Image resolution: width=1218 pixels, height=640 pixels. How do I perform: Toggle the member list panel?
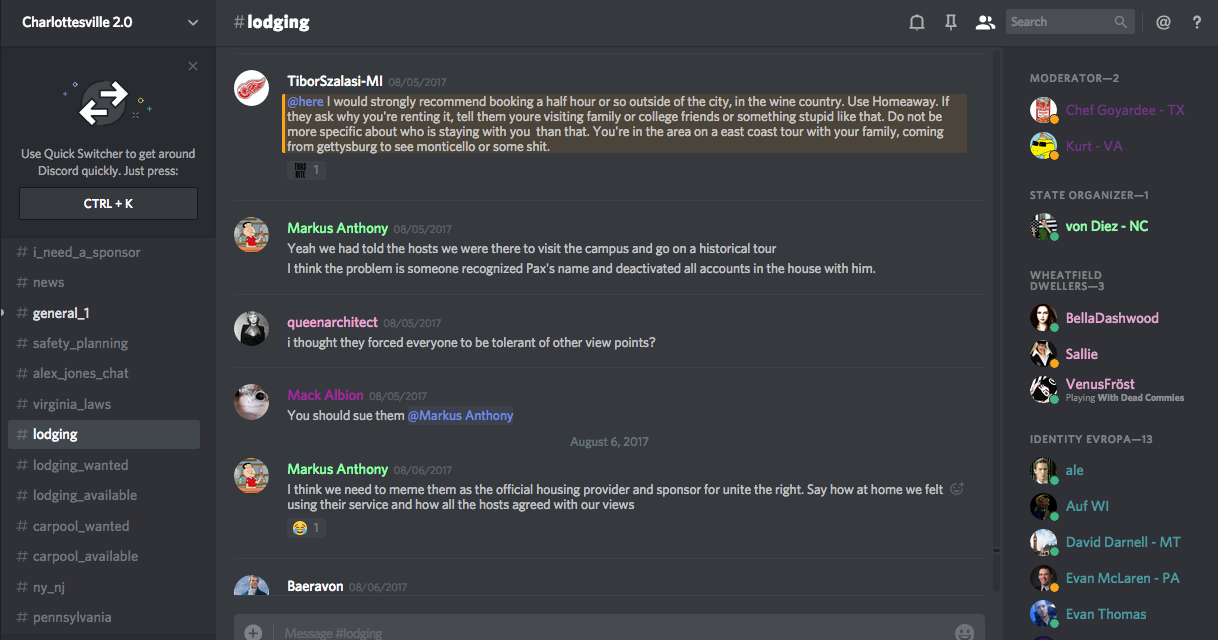[985, 22]
